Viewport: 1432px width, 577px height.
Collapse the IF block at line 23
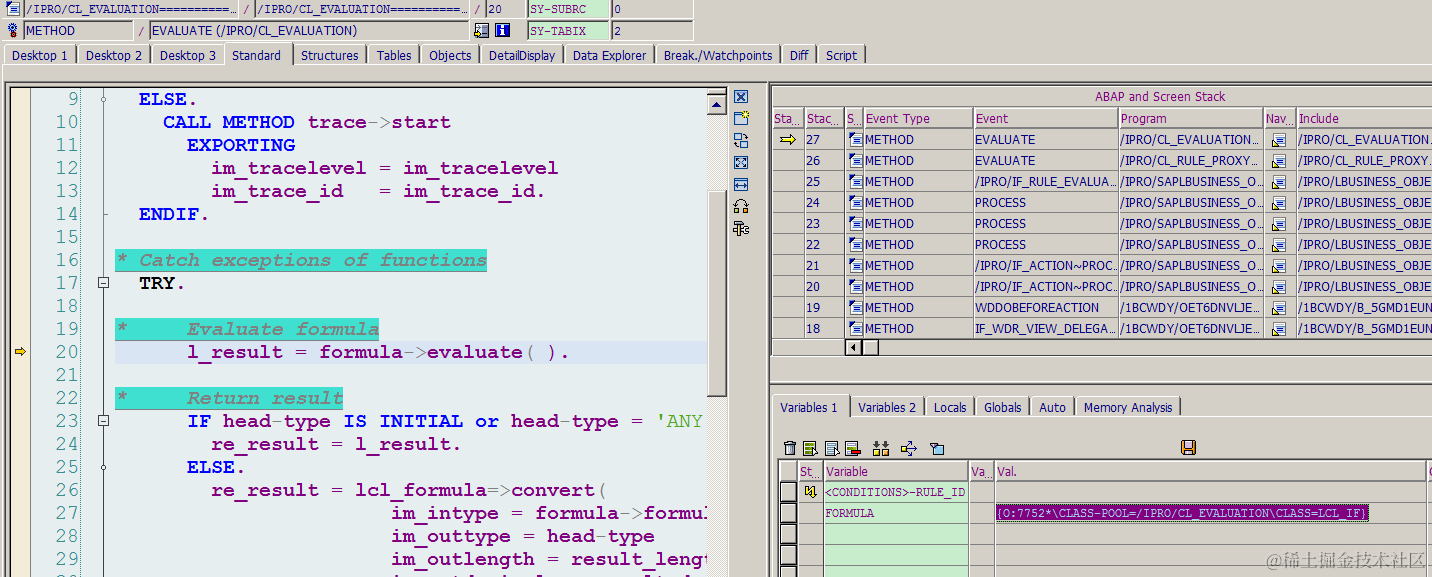point(103,421)
